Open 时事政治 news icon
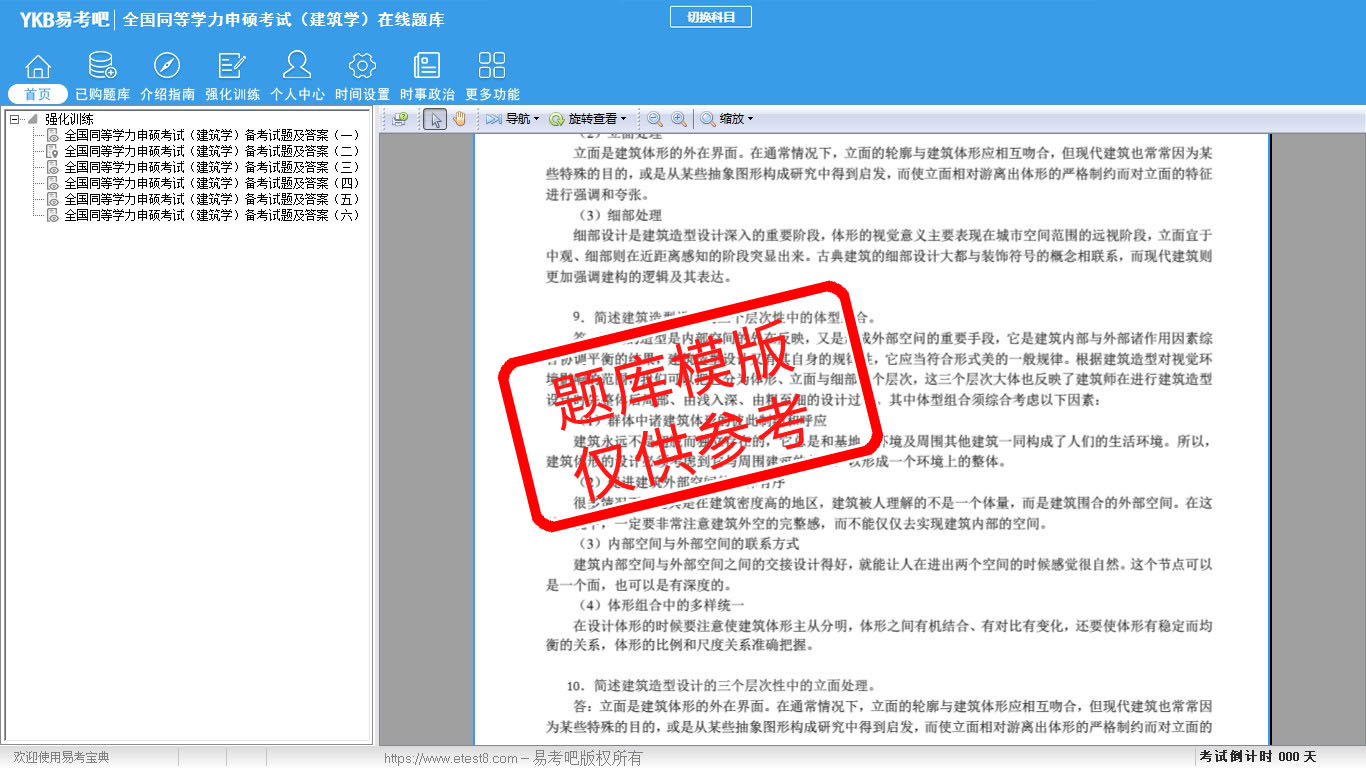 427,67
